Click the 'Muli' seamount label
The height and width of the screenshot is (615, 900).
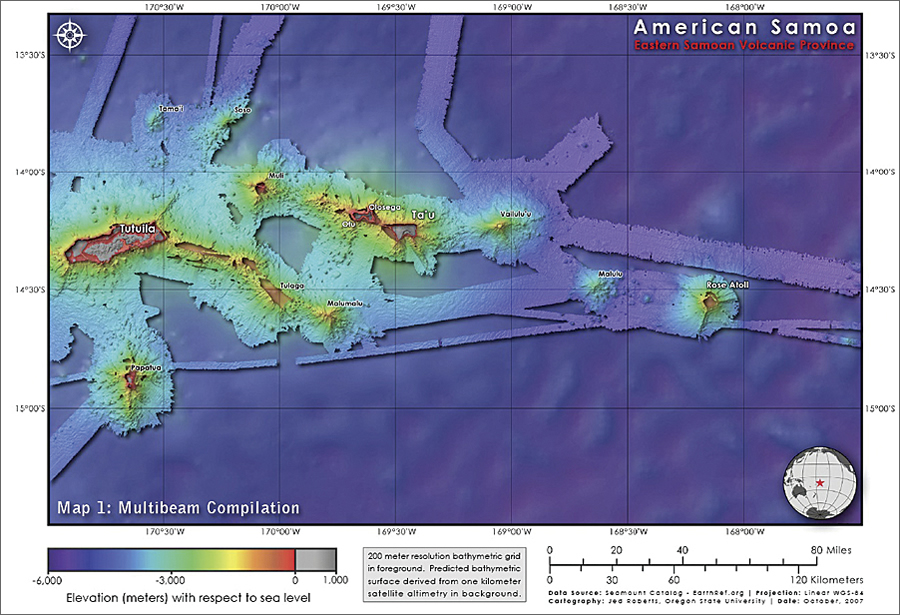[x=276, y=176]
